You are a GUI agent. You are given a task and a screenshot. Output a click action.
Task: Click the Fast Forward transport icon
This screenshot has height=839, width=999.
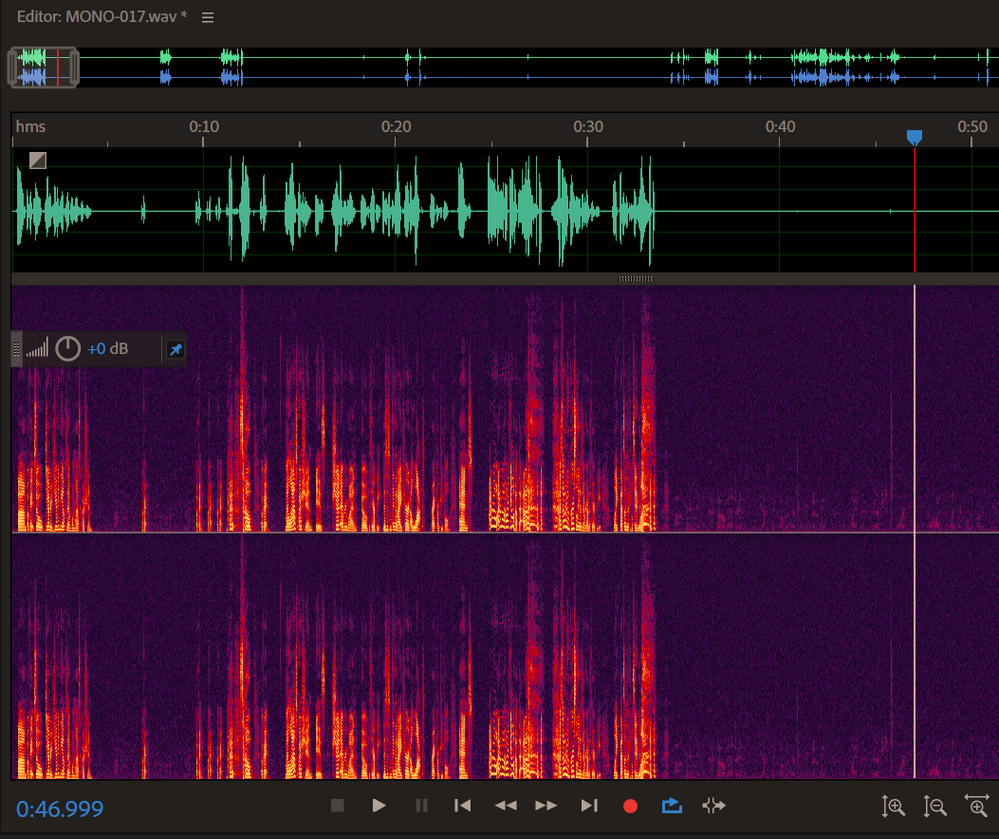click(x=545, y=805)
